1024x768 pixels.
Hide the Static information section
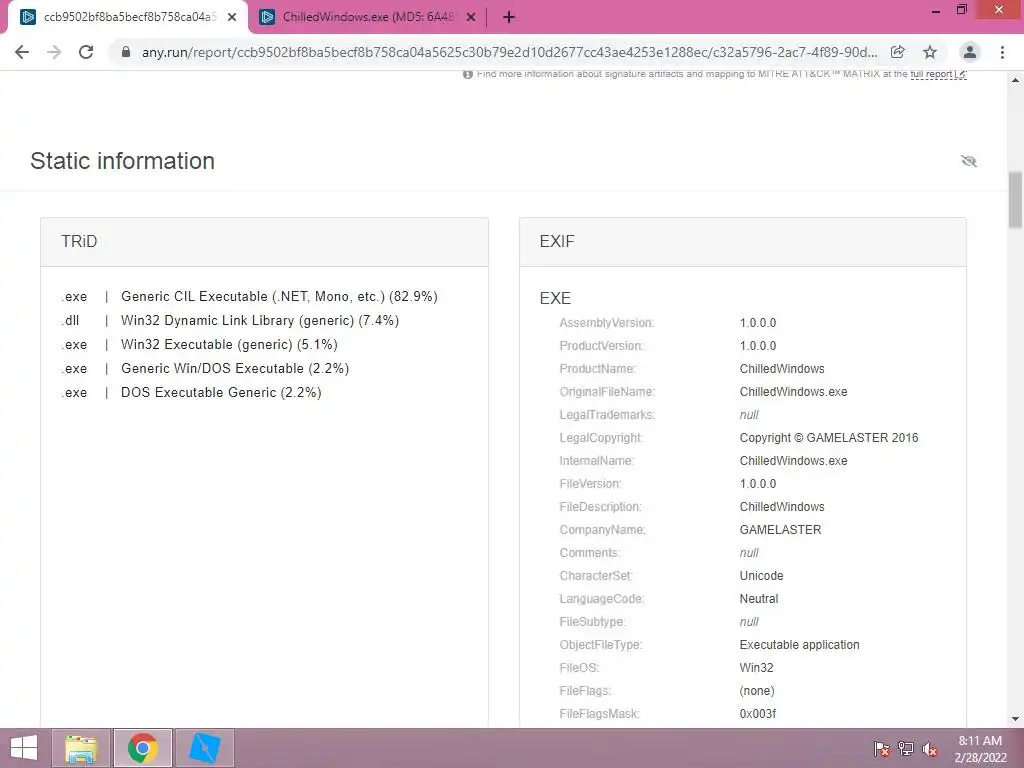click(x=968, y=161)
